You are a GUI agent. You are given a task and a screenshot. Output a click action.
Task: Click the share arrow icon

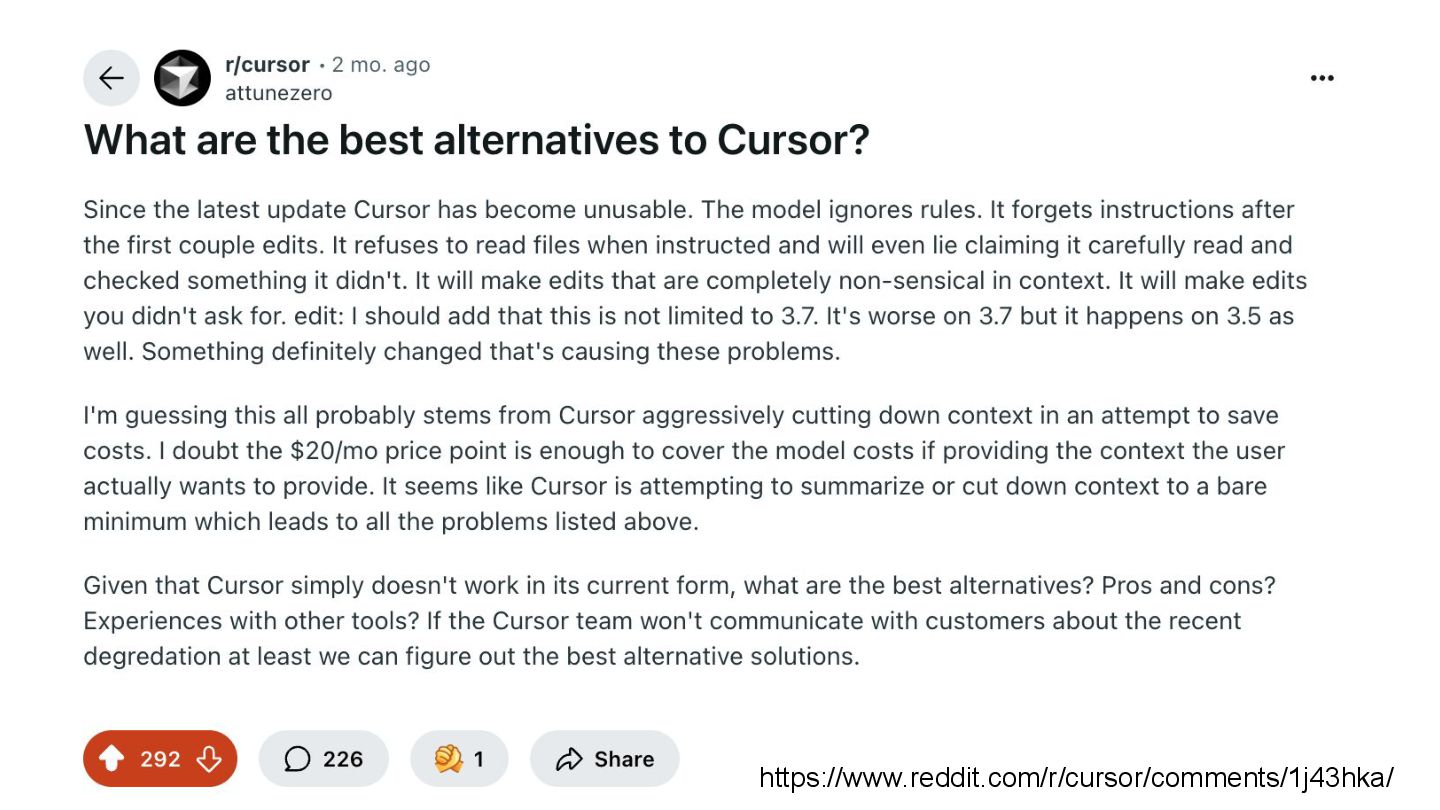coord(569,759)
